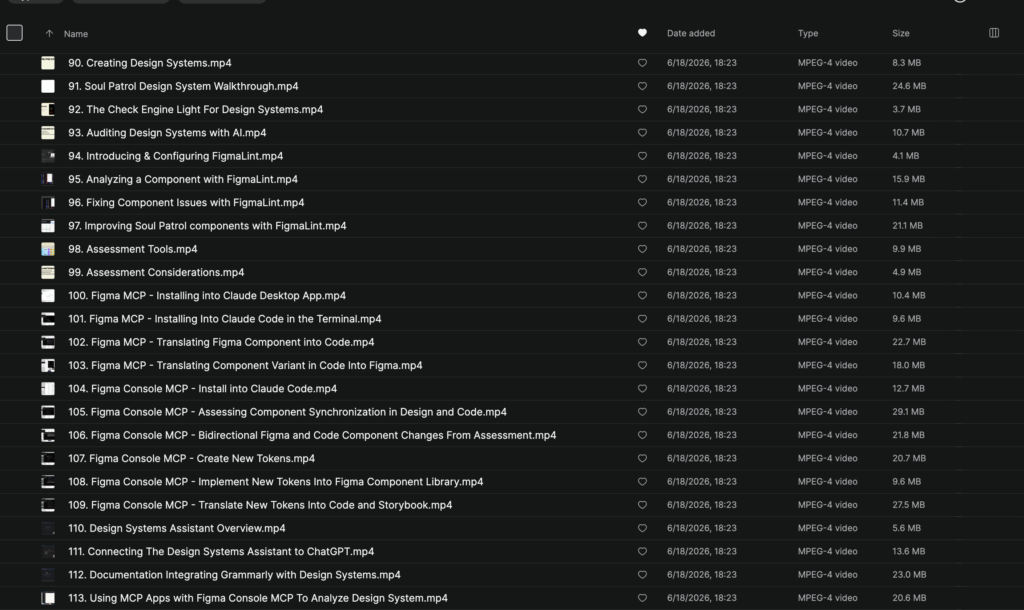Heart icon for 100. Figma MCP Claude Desktop

(642, 296)
